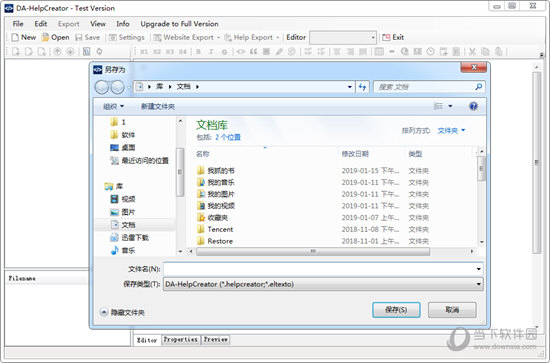Open the Edit menu
550x363 pixels.
tap(41, 24)
